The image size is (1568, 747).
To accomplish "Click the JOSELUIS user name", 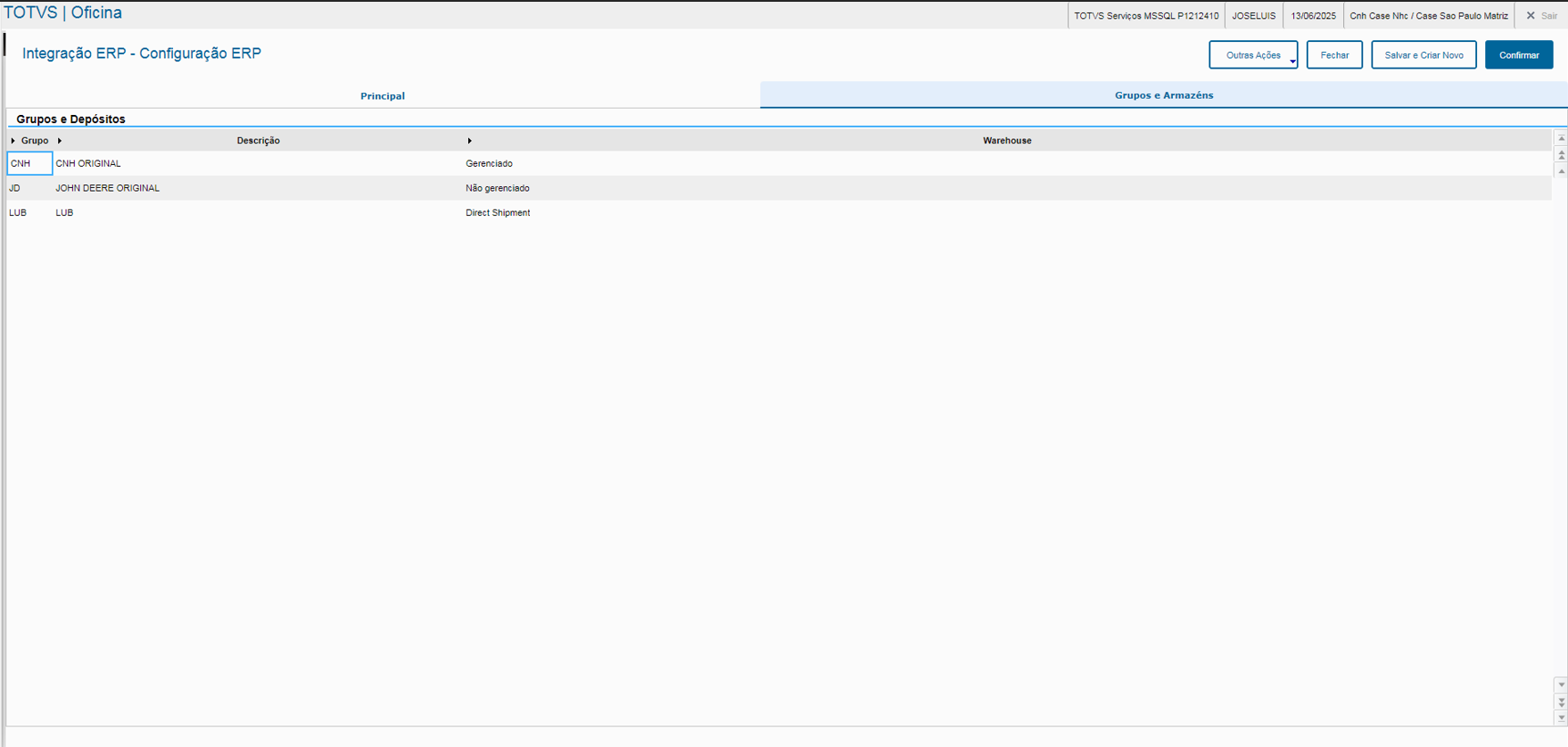I will pos(1254,16).
